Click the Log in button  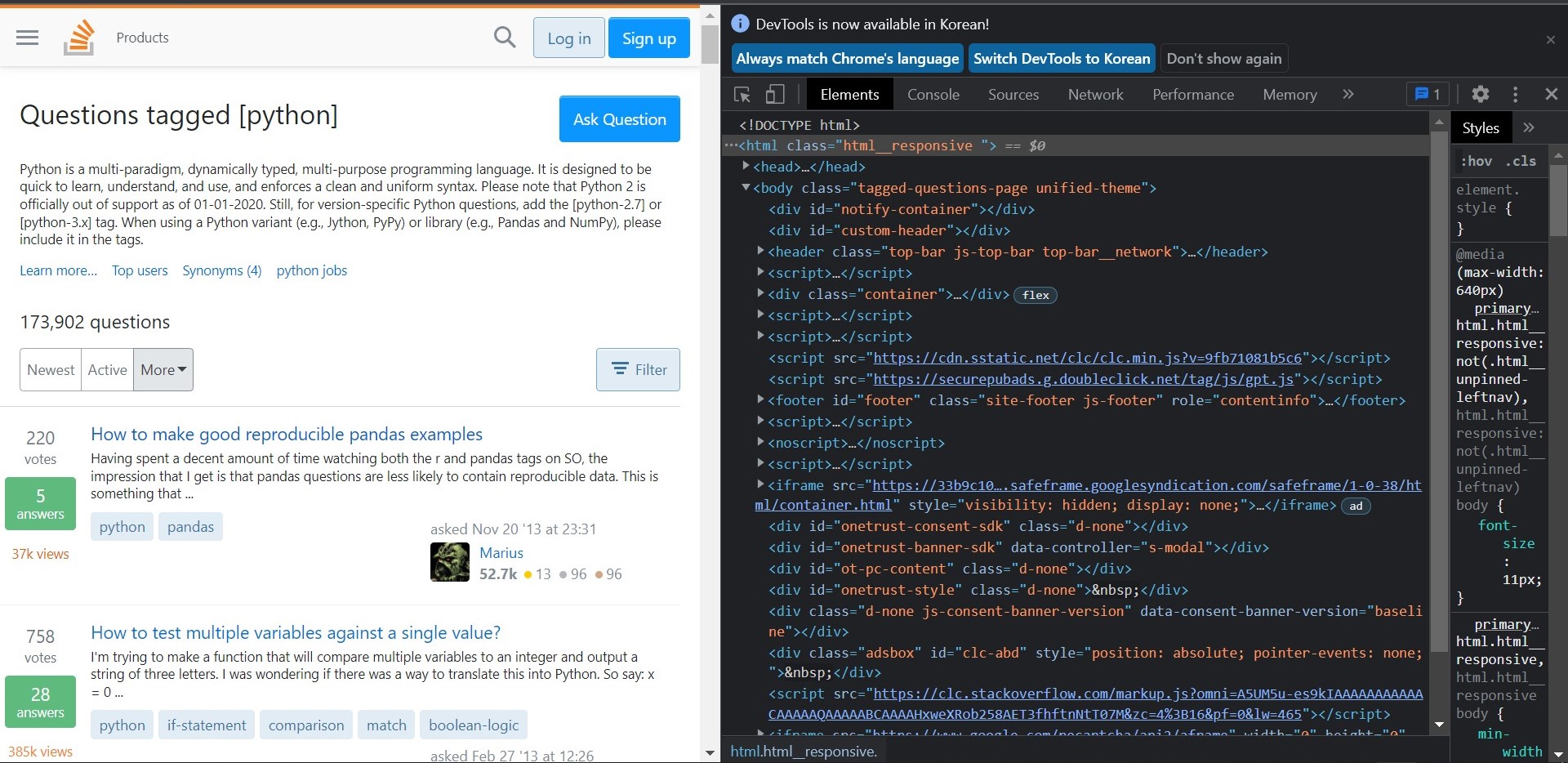569,38
